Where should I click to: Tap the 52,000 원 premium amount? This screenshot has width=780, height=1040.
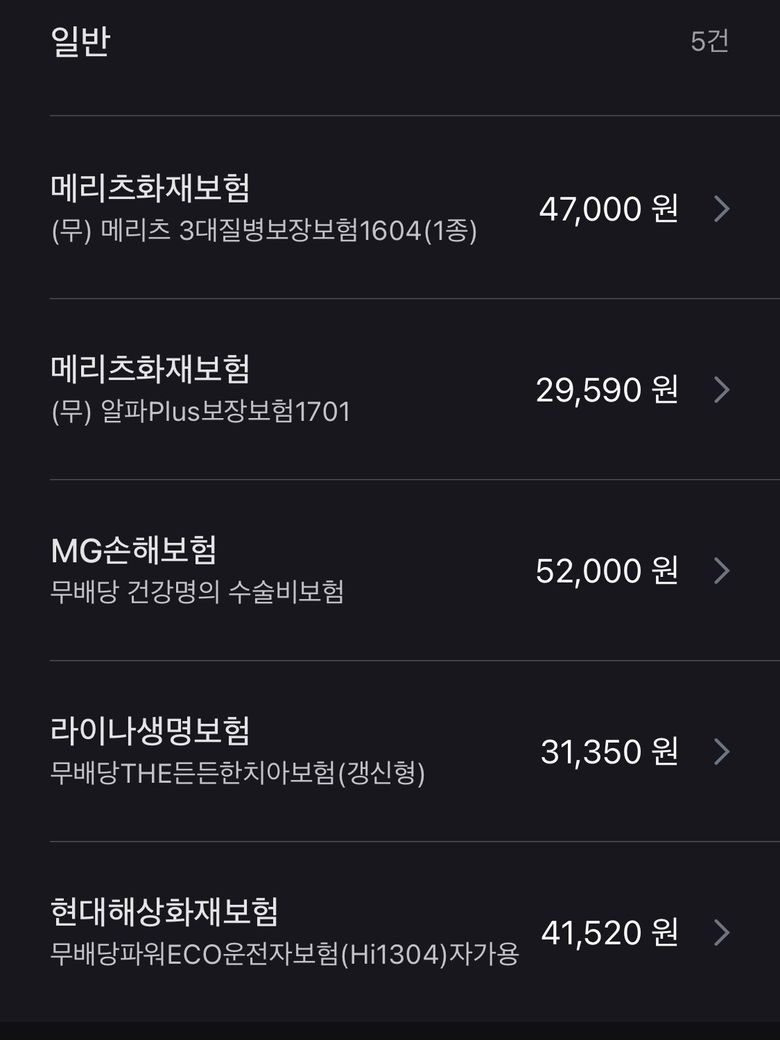tap(607, 571)
